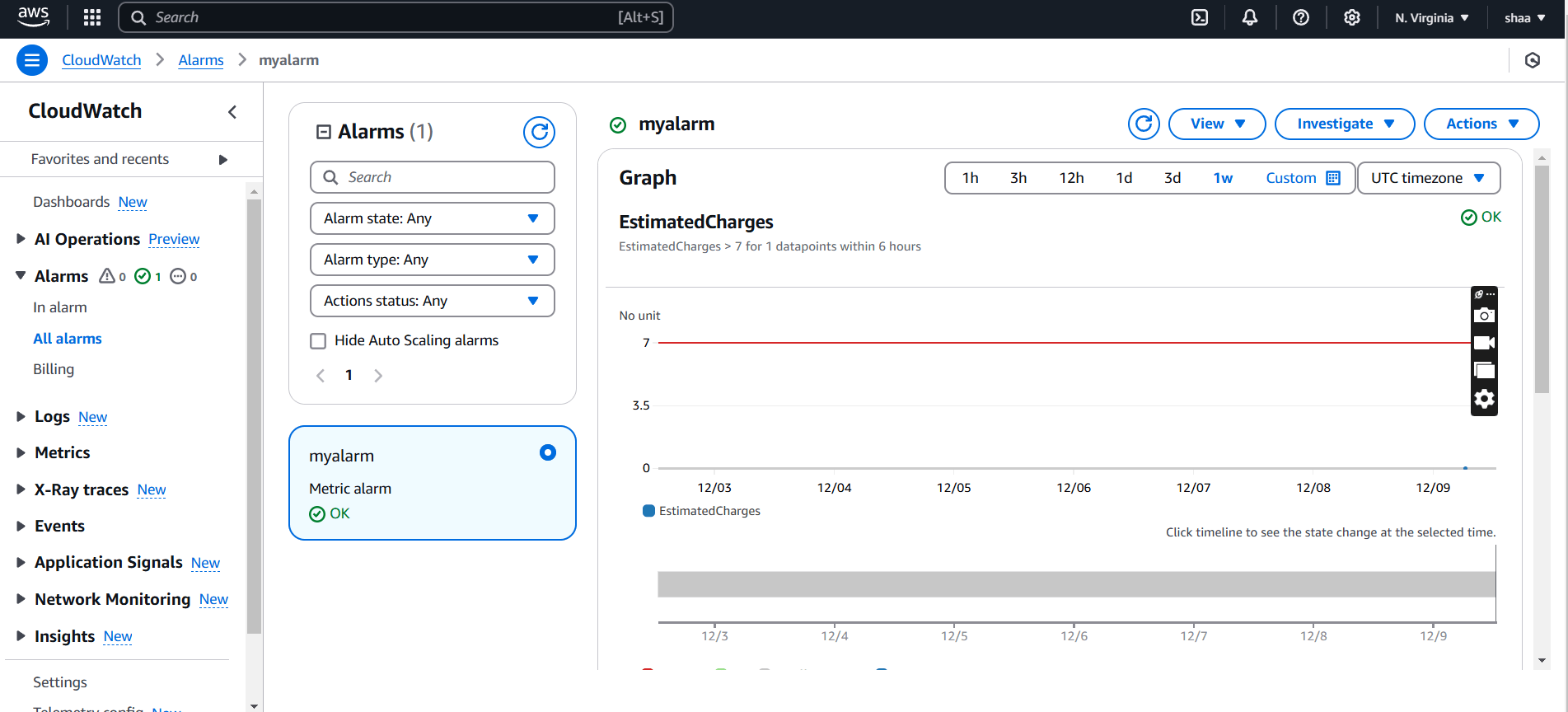Open the In alarm navigation link
The image size is (1568, 712).
[60, 307]
